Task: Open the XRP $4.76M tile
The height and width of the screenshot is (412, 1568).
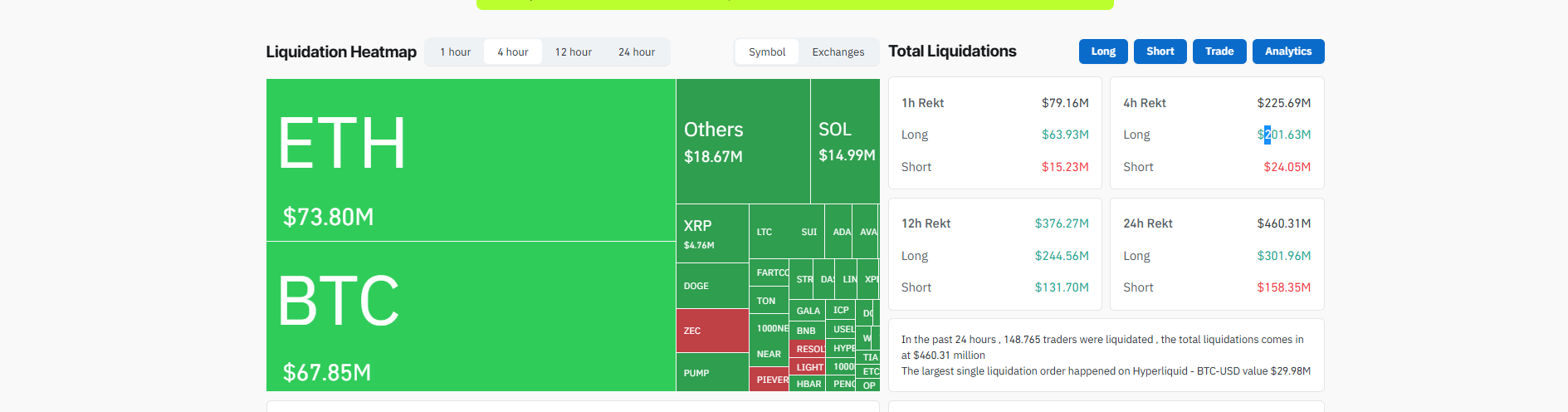Action: click(711, 233)
